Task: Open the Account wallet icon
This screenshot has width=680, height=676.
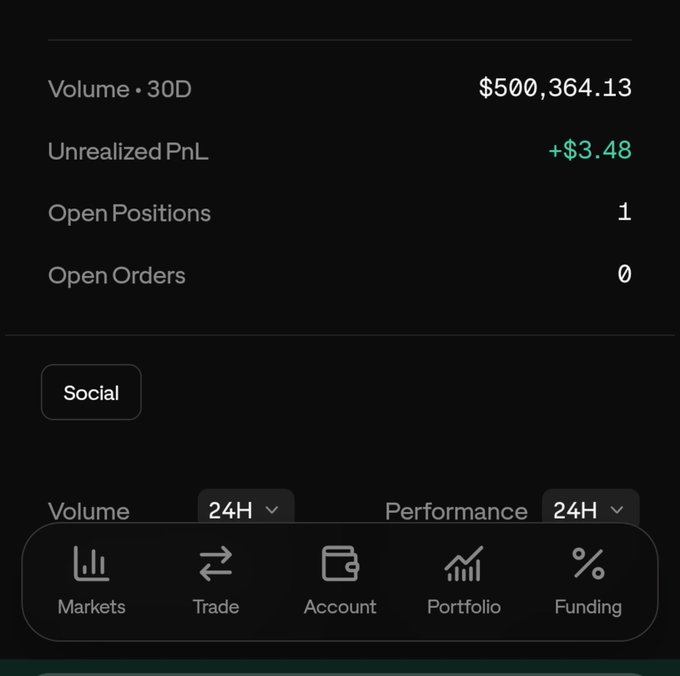Action: pyautogui.click(x=340, y=563)
